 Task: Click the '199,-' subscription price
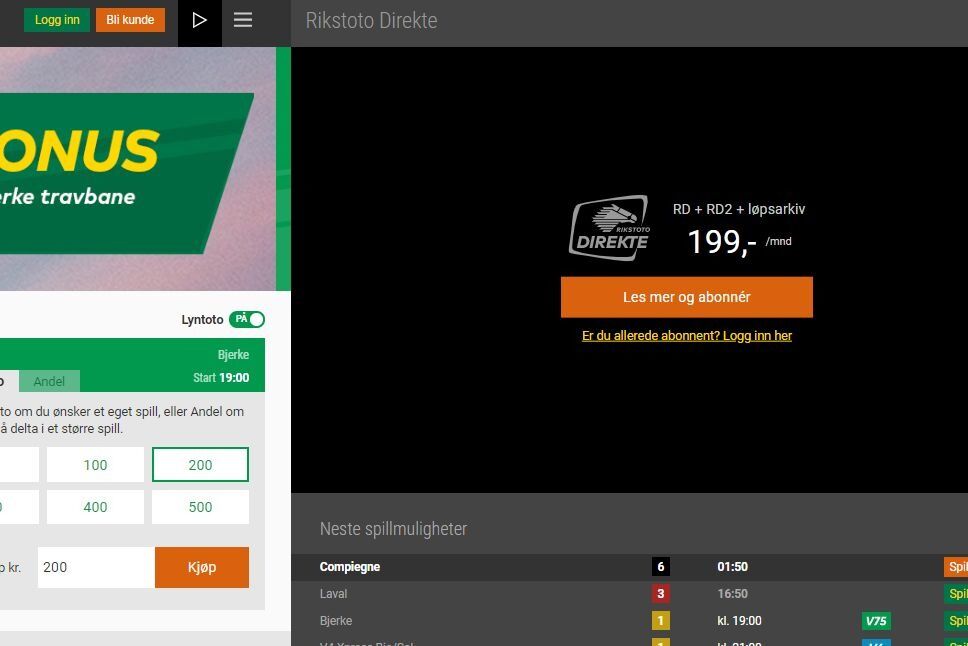[722, 241]
